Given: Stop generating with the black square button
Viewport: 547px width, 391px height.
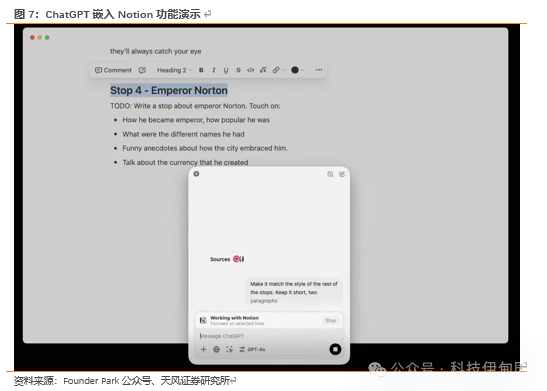Looking at the screenshot, I should [x=335, y=349].
